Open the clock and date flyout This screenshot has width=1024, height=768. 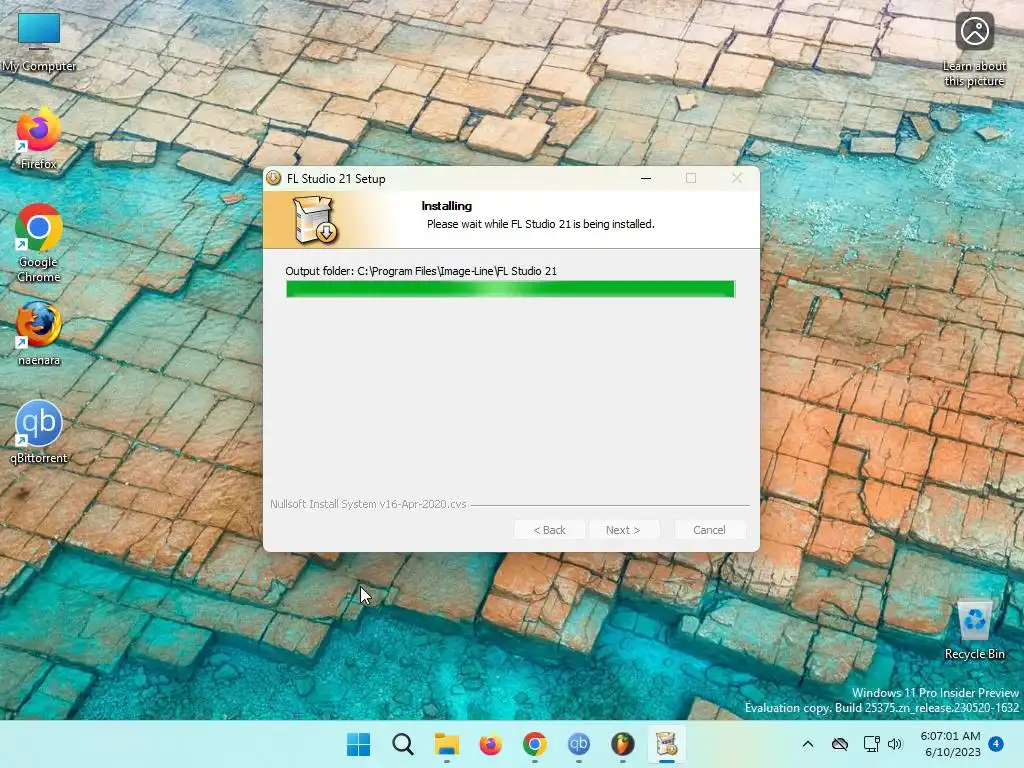[952, 744]
